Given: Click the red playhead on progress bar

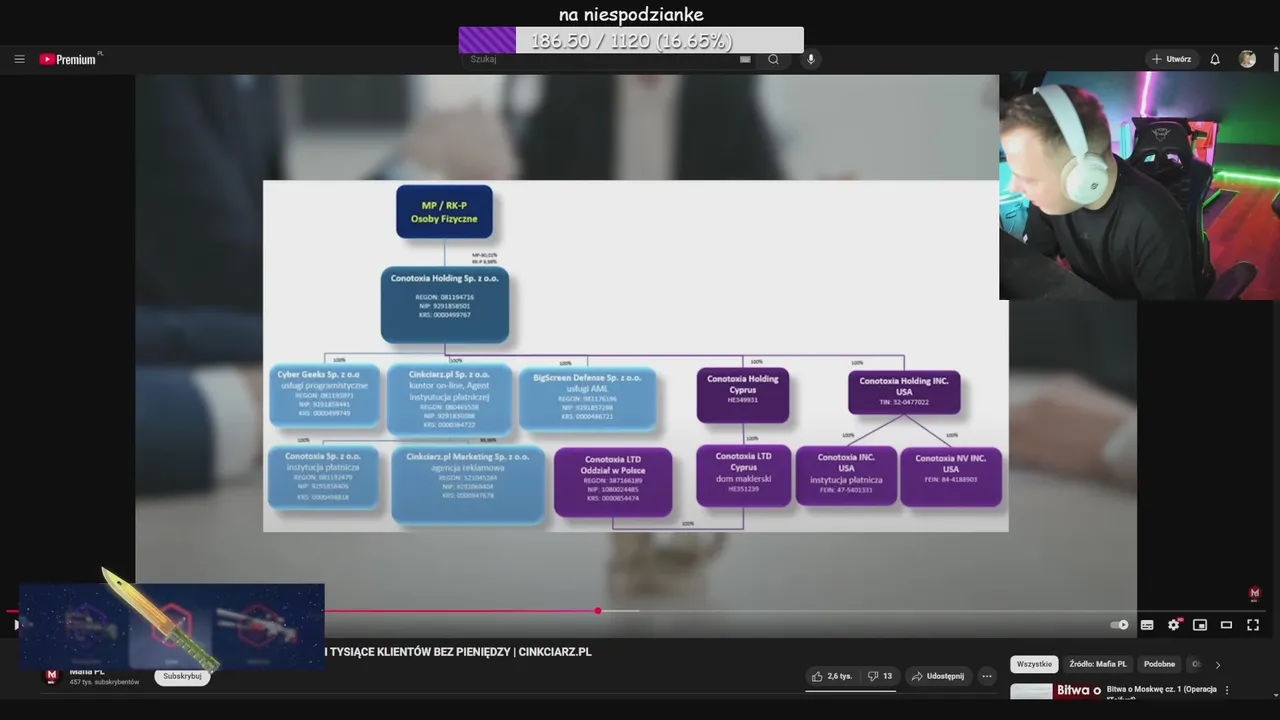Looking at the screenshot, I should coord(598,611).
